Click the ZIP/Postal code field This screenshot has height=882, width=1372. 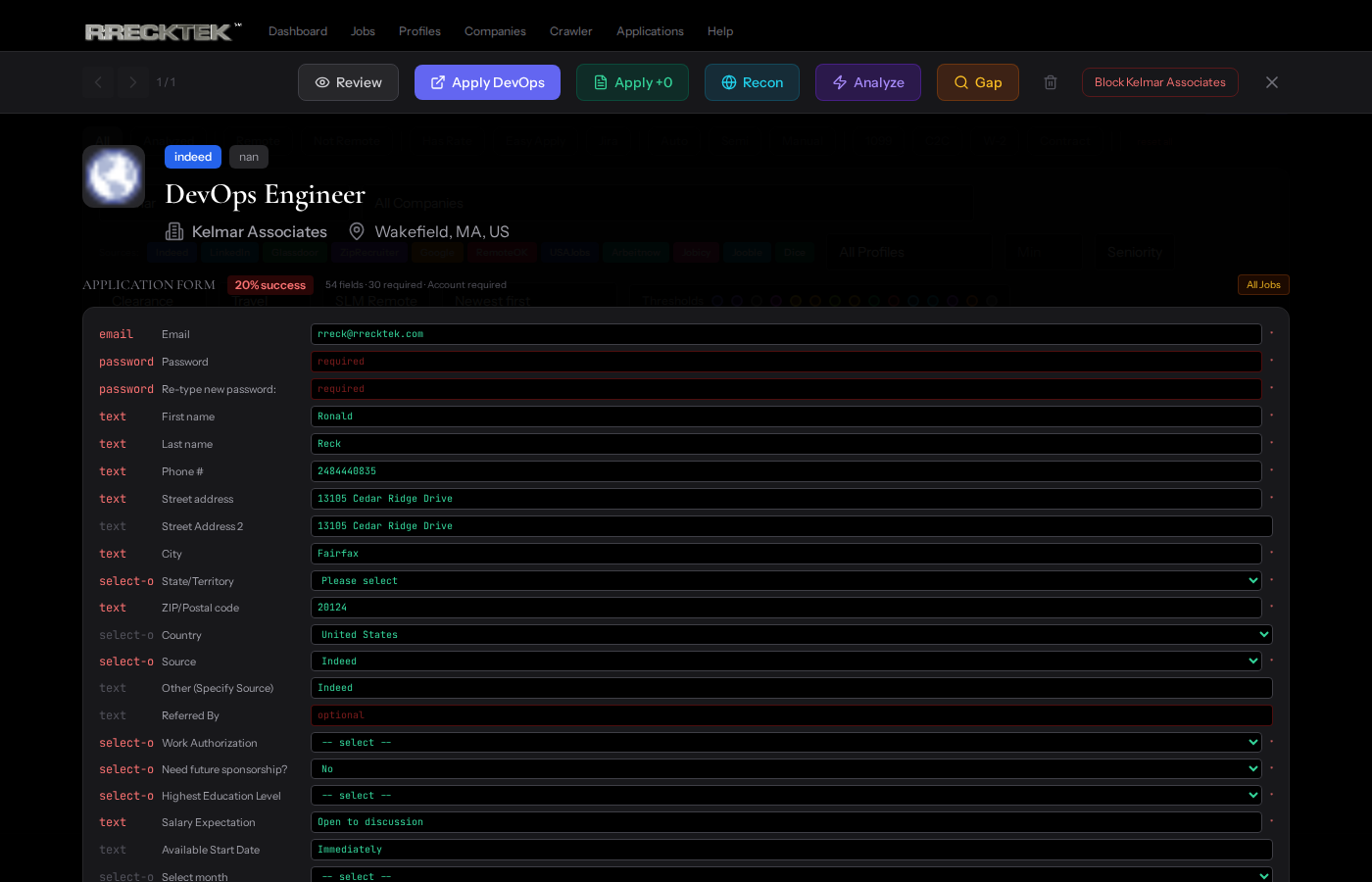[786, 608]
